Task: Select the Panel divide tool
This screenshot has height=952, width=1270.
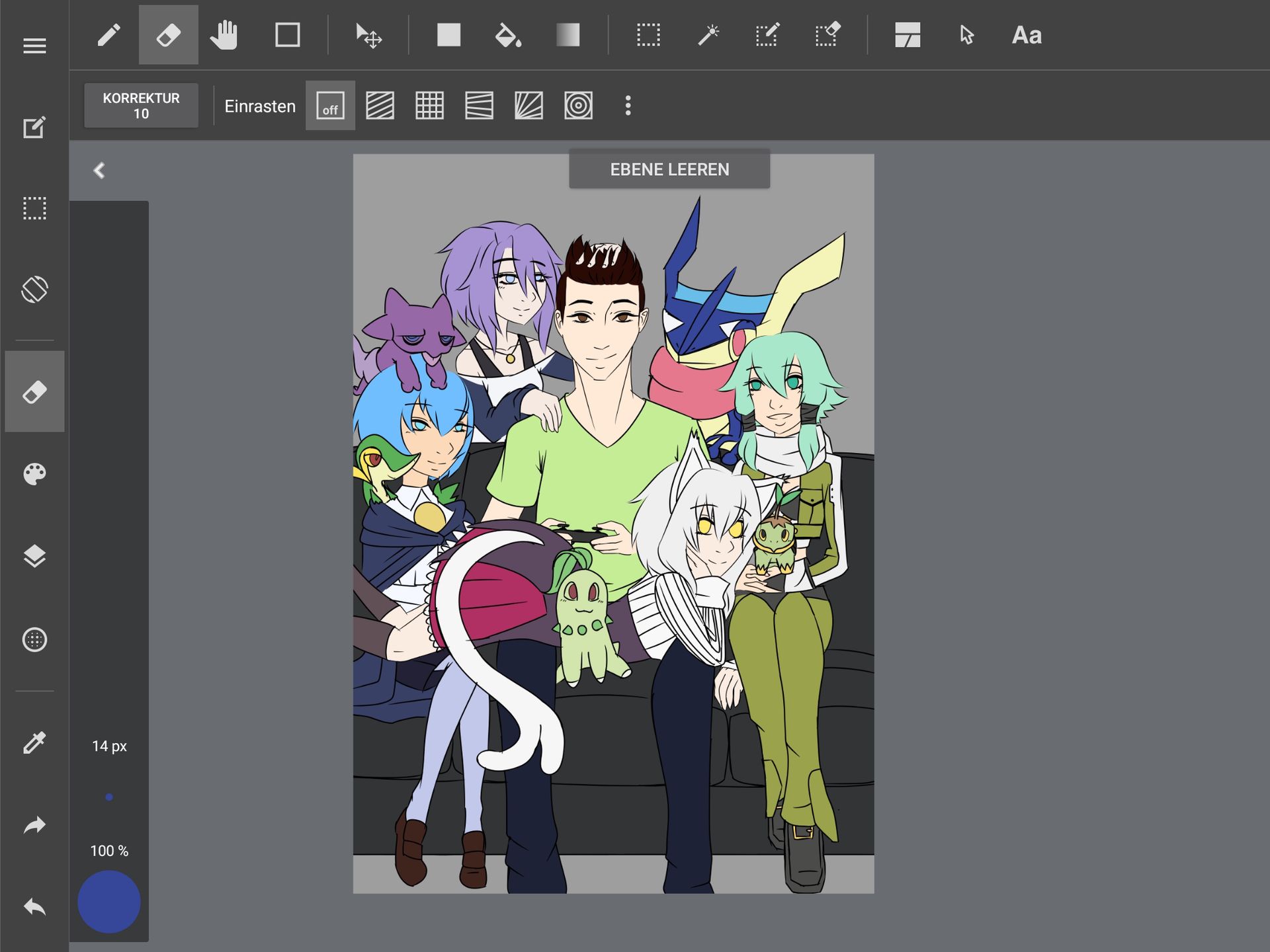Action: point(908,35)
